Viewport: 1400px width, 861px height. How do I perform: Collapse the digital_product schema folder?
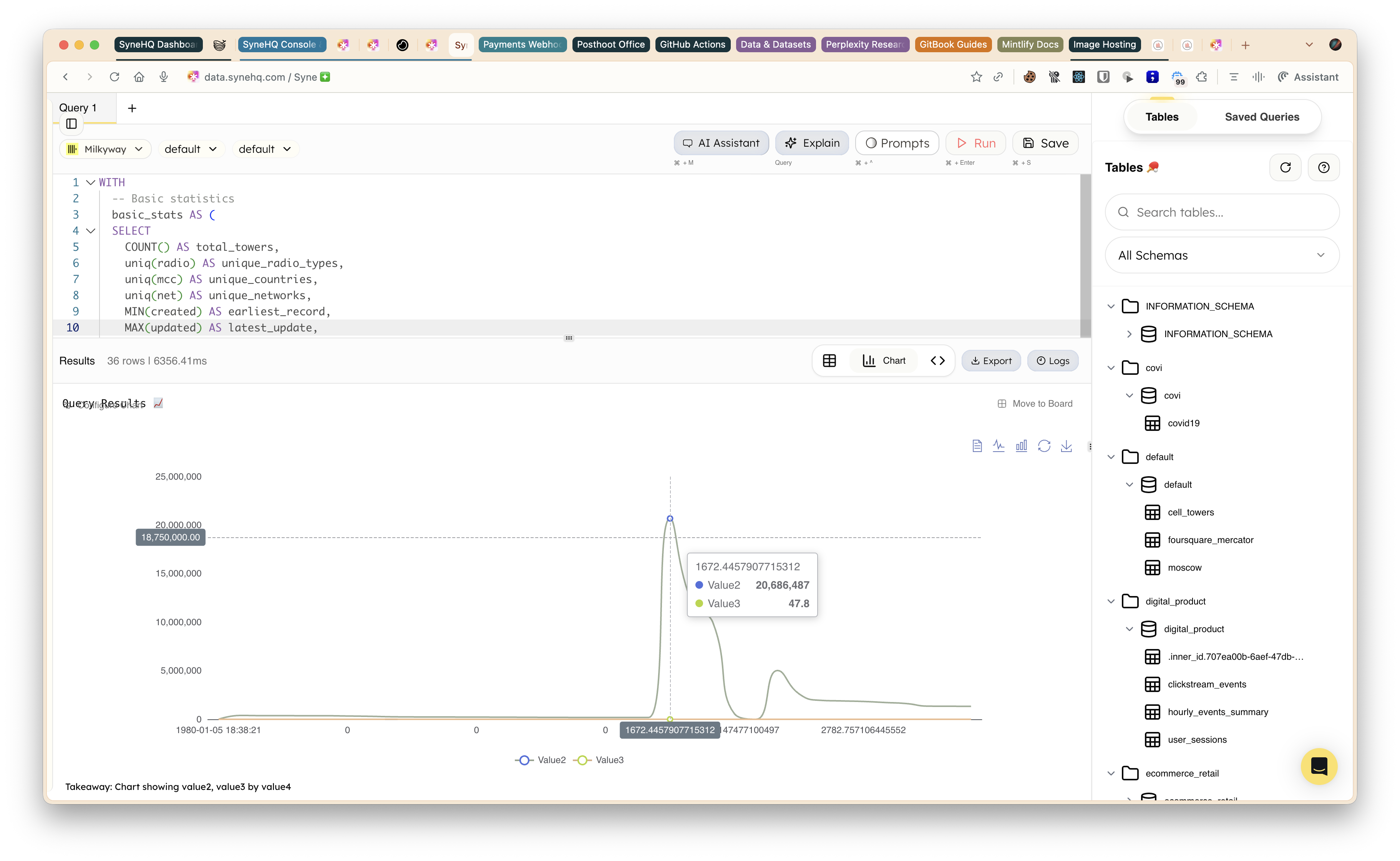pyautogui.click(x=1111, y=601)
